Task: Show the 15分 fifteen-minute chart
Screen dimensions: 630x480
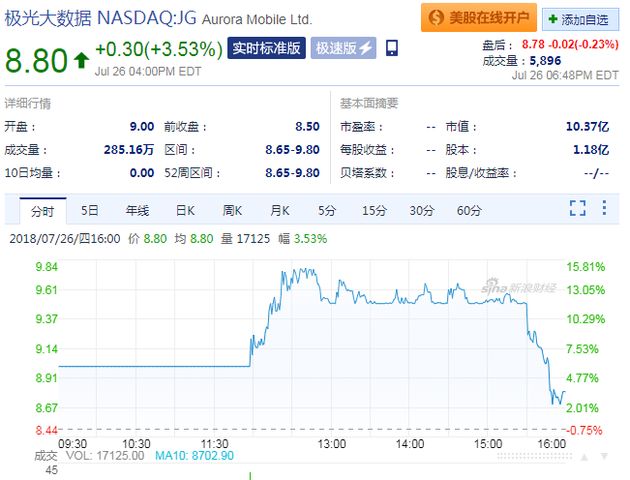Action: [x=374, y=211]
